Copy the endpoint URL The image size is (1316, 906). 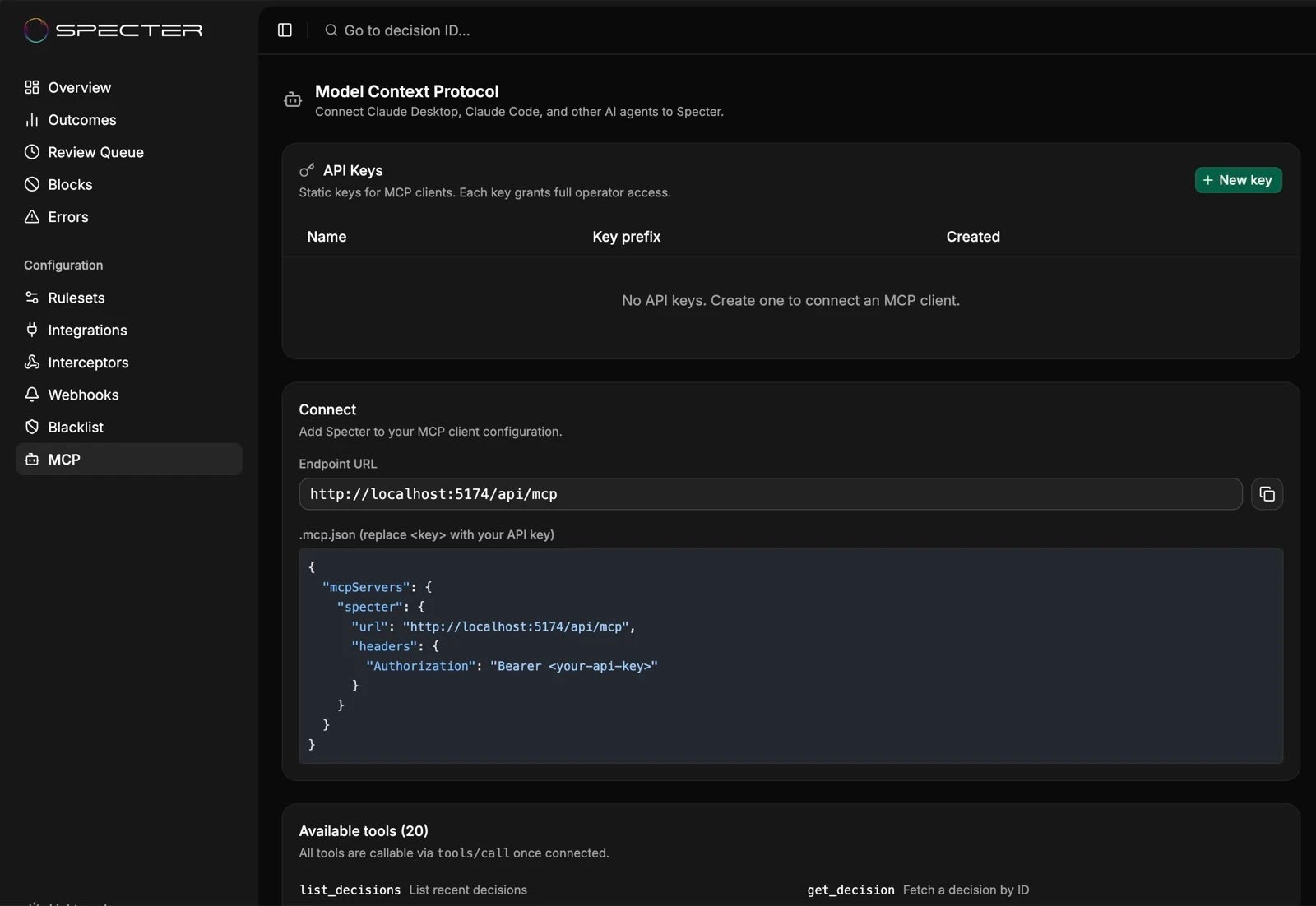1267,494
